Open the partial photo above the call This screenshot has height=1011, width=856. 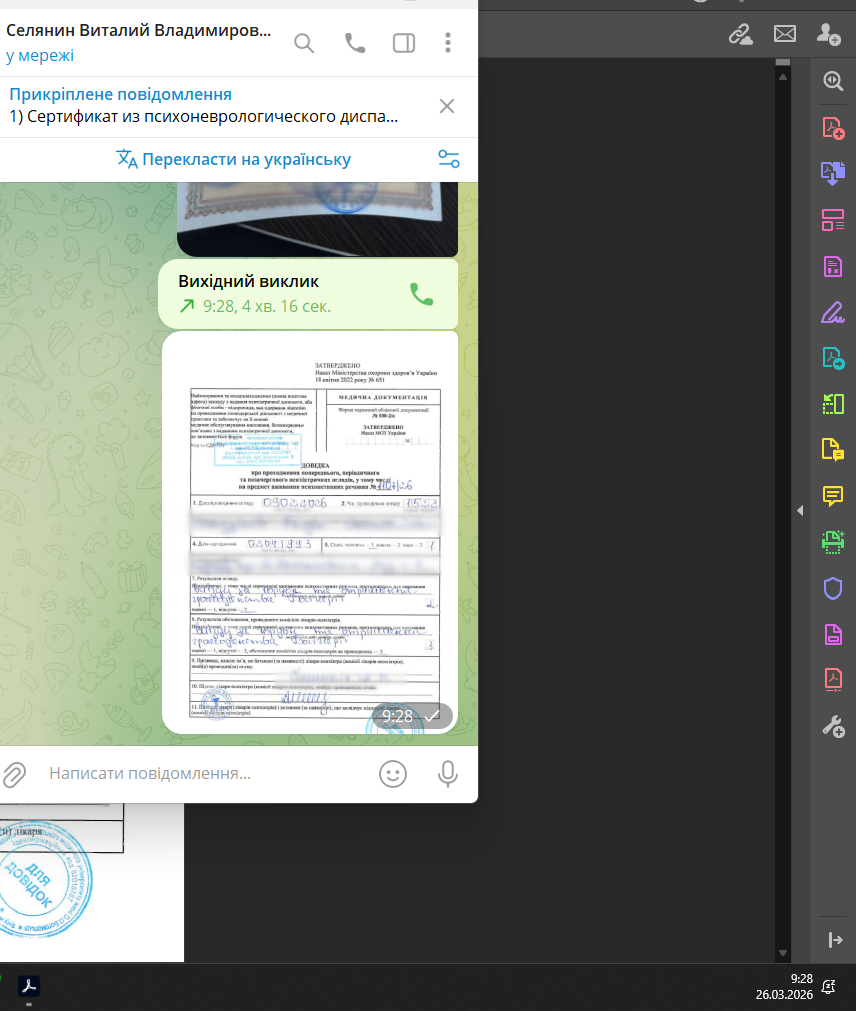point(318,219)
